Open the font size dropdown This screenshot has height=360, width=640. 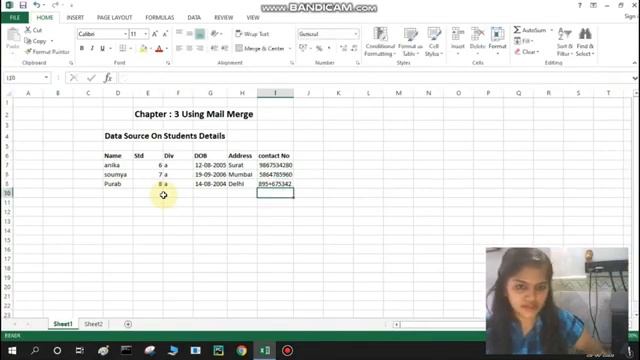[146, 34]
